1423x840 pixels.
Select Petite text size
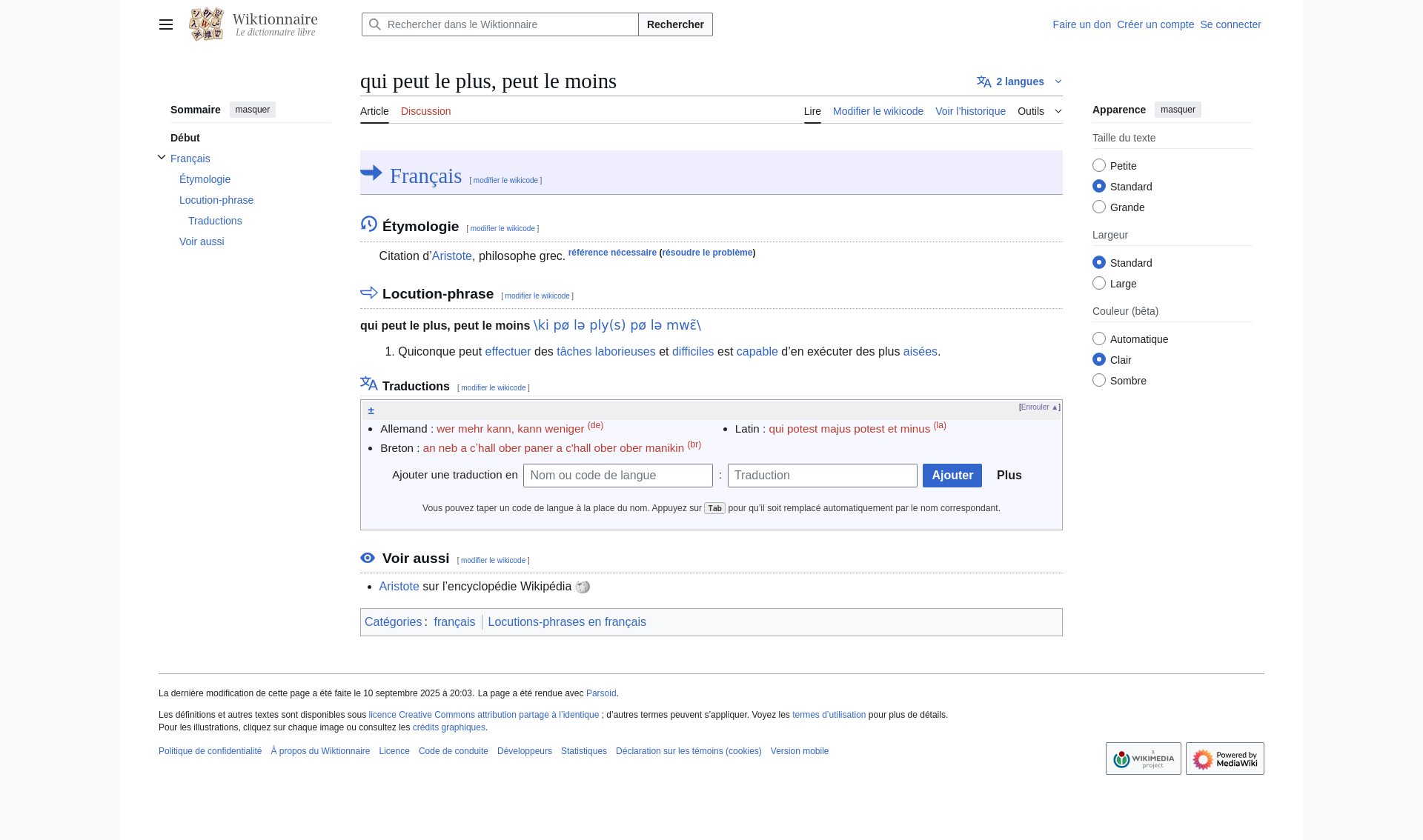coord(1099,166)
